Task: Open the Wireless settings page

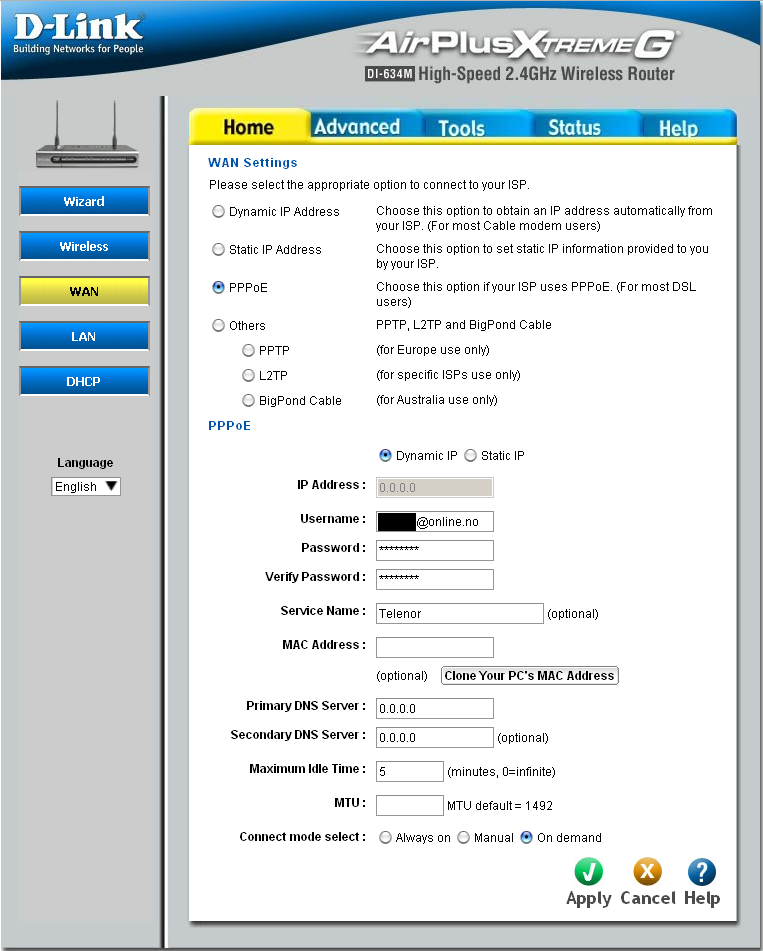Action: [x=84, y=246]
